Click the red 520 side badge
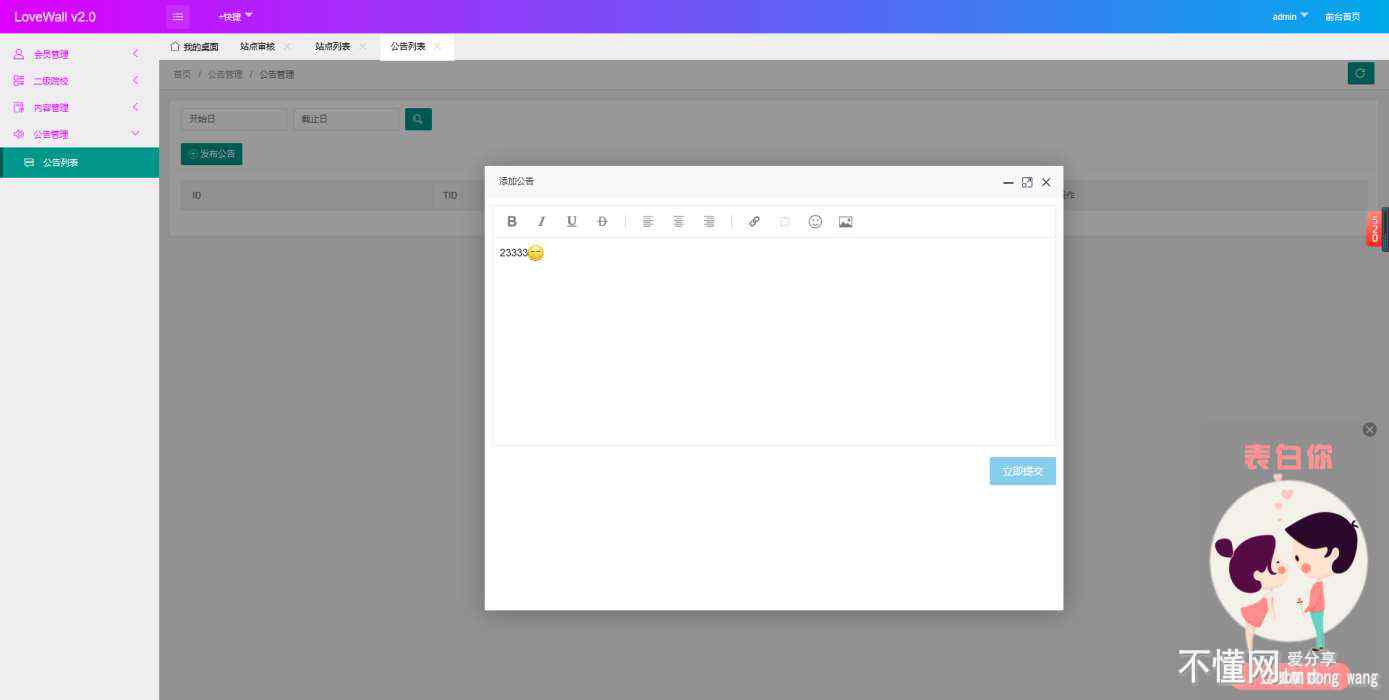This screenshot has width=1389, height=700. point(1375,229)
